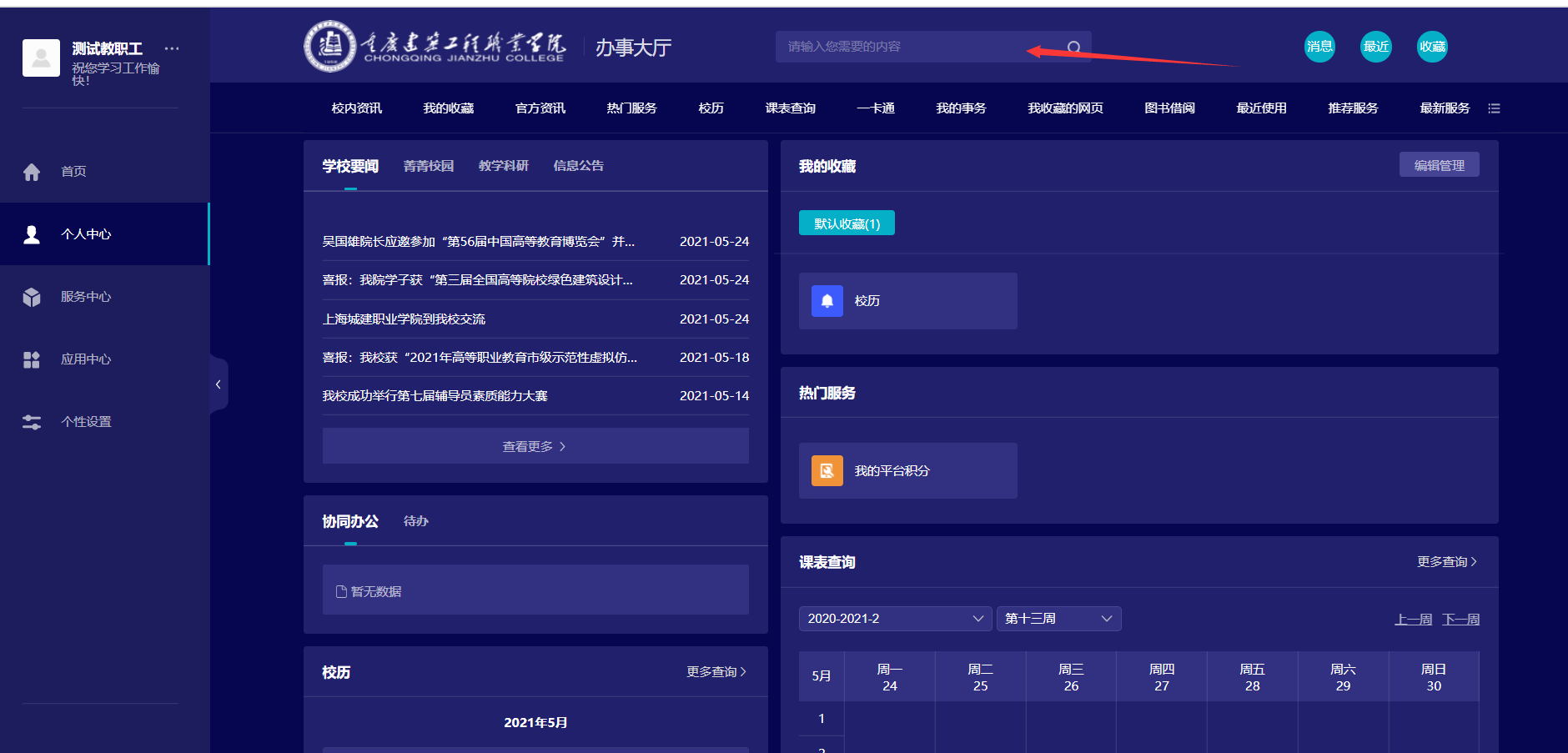Click the 编辑管理 button
Viewport: 1568px width, 753px height.
pos(1439,165)
